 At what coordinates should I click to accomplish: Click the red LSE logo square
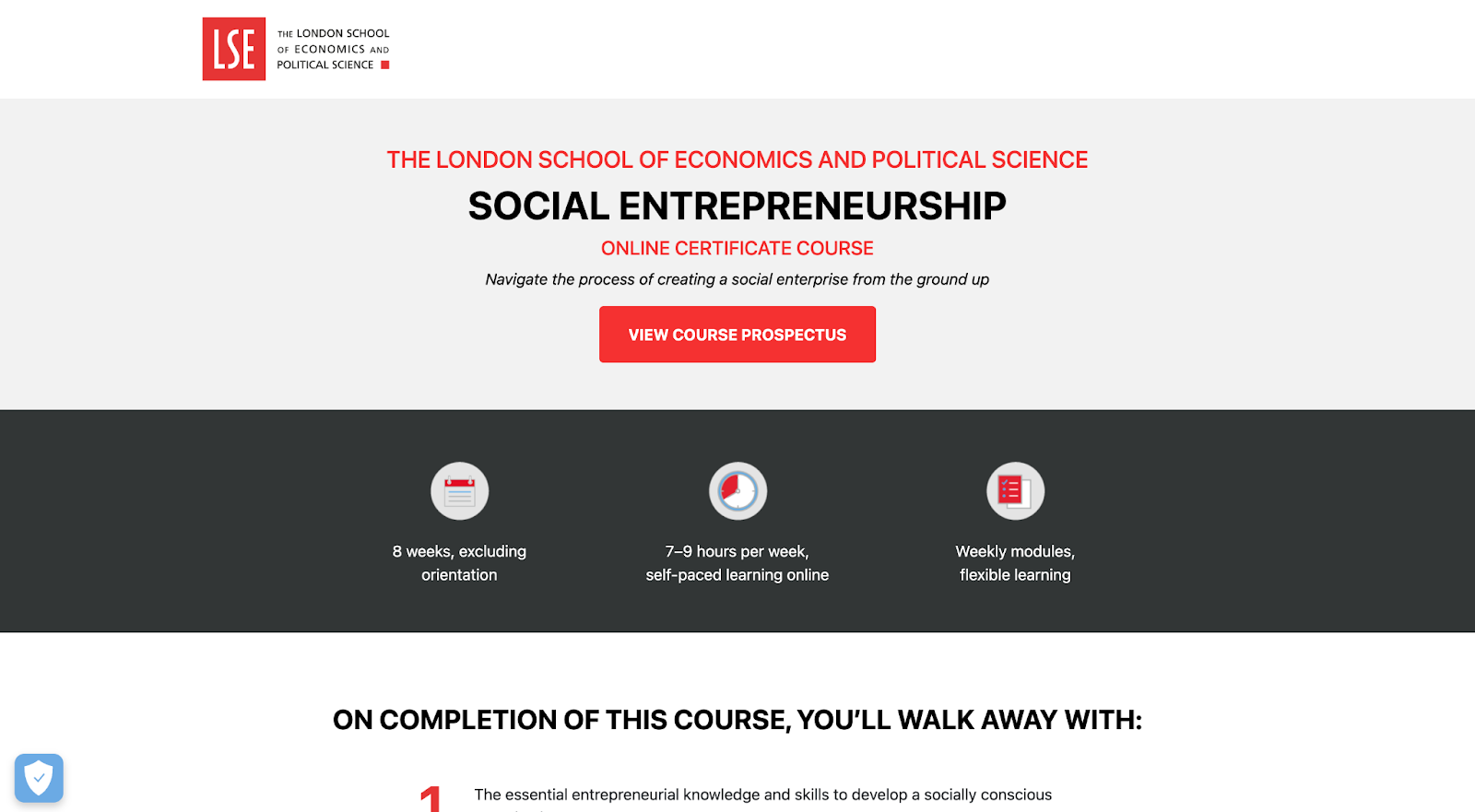[x=234, y=49]
